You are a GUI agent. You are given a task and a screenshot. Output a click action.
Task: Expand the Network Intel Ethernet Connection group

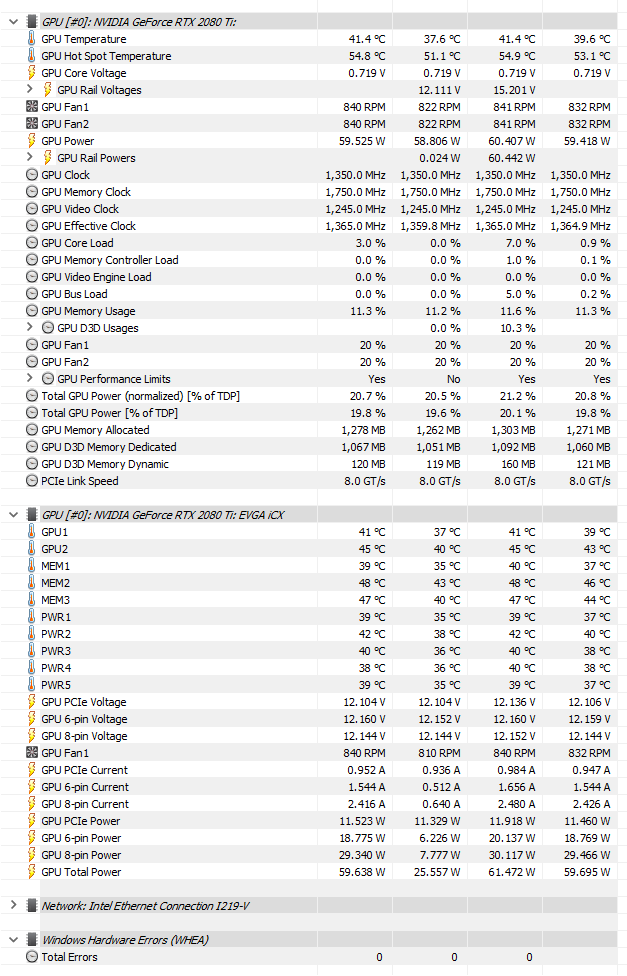[x=13, y=906]
